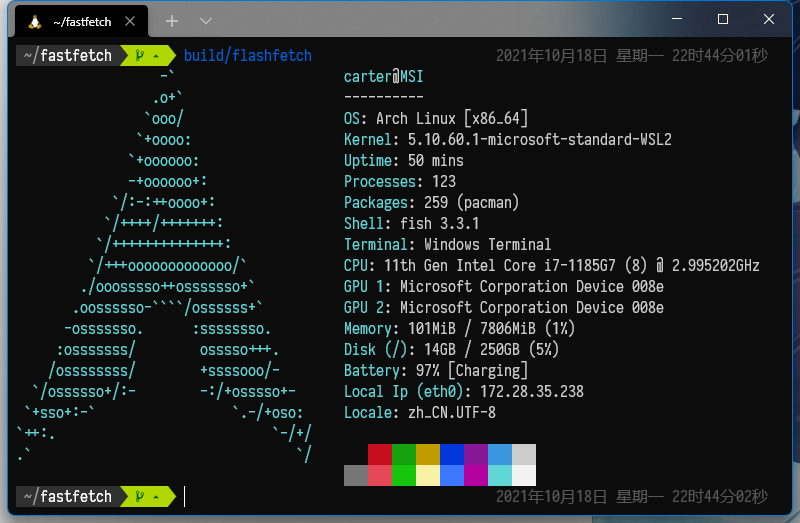The height and width of the screenshot is (523, 800).
Task: Click the white bottom-row color block
Action: click(x=524, y=475)
